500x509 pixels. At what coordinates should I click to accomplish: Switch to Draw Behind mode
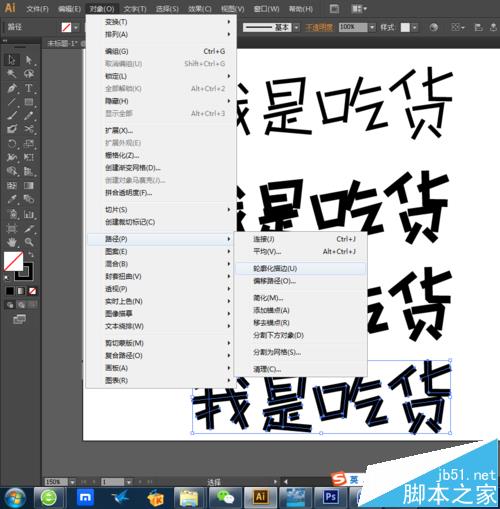[x=21, y=304]
